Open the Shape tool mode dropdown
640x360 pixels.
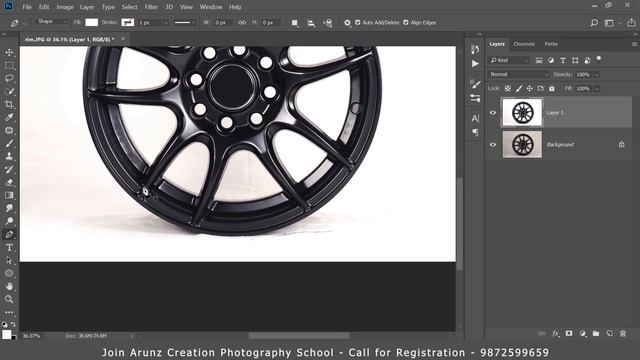coord(52,21)
